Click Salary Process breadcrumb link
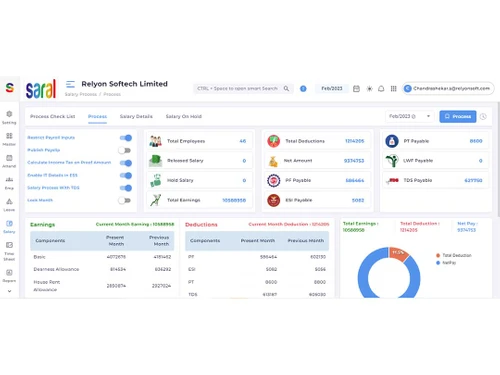The height and width of the screenshot is (375, 500). (x=81, y=94)
